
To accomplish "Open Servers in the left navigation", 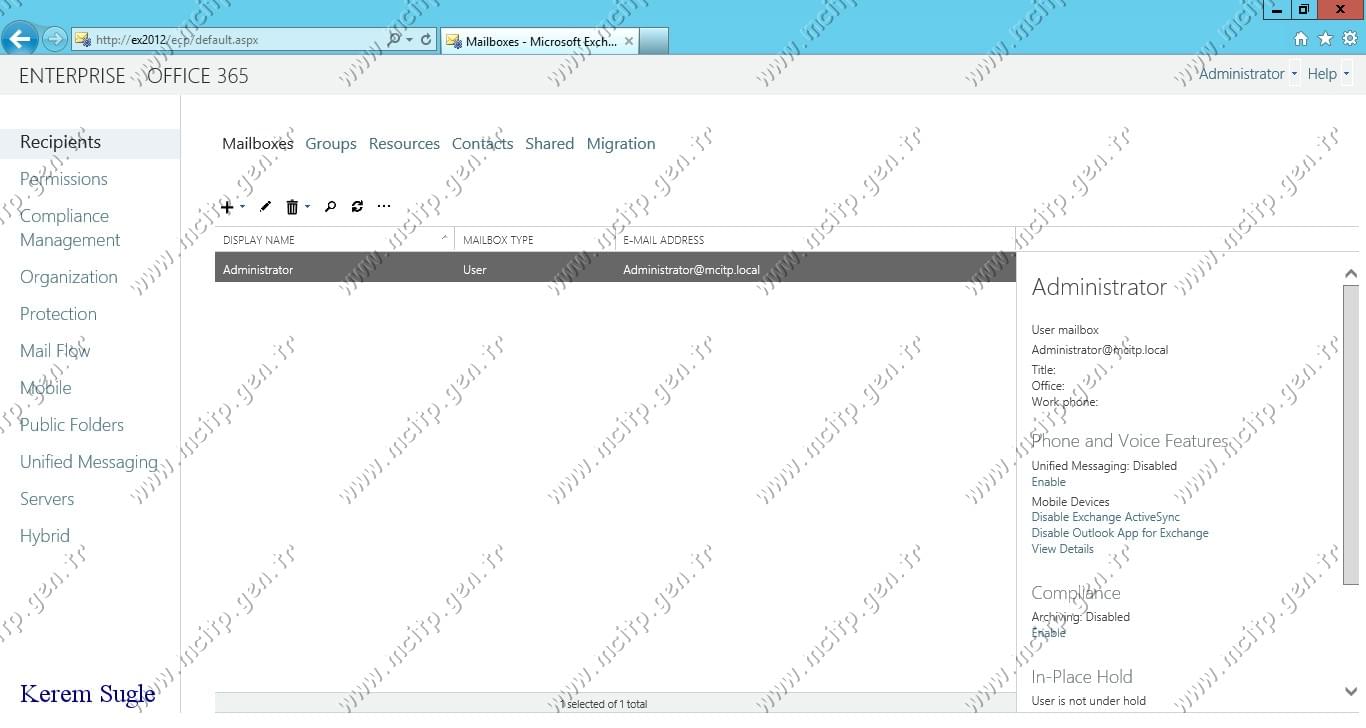I will pyautogui.click(x=47, y=499).
